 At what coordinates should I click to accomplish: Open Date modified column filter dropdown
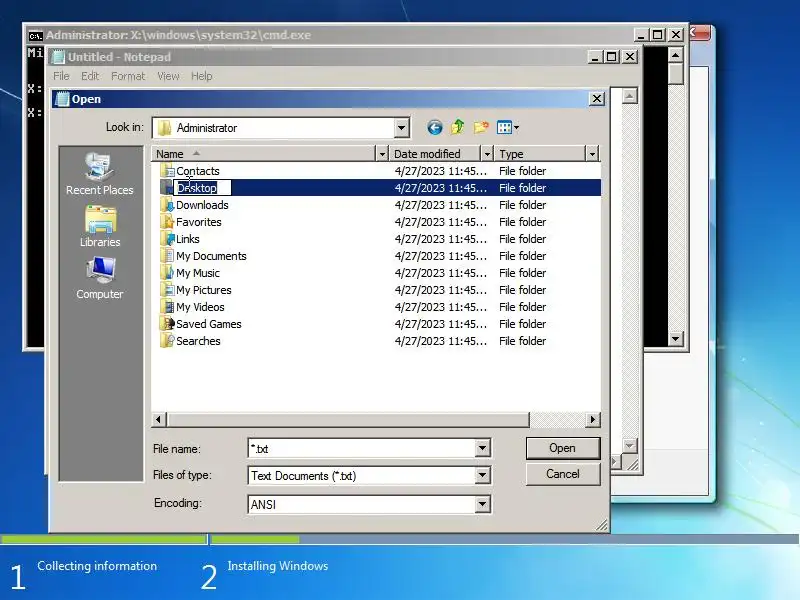tap(487, 154)
